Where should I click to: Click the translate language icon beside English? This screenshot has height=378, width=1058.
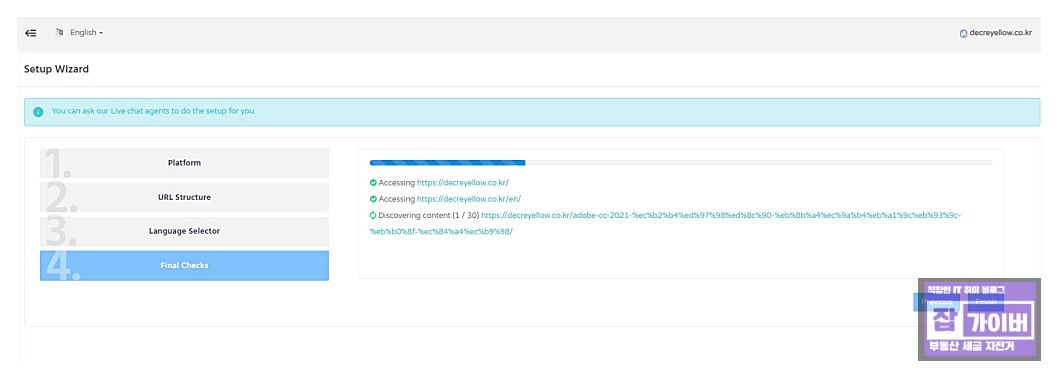[59, 32]
